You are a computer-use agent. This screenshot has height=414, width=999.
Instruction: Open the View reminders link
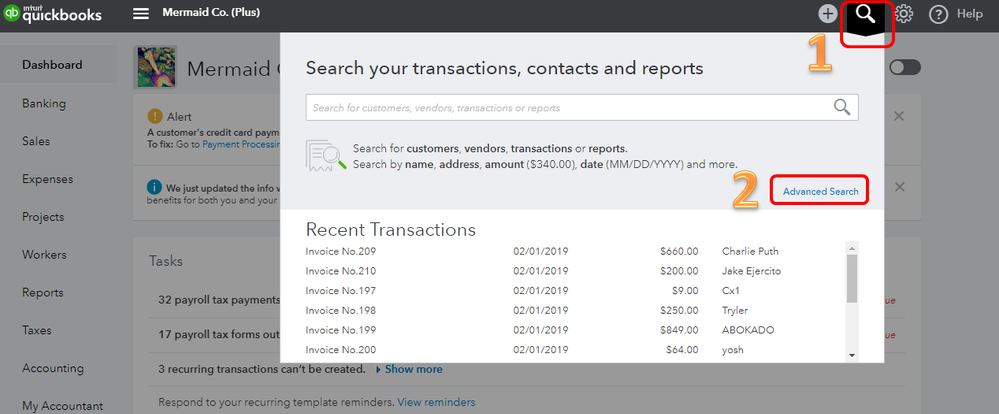tap(436, 403)
